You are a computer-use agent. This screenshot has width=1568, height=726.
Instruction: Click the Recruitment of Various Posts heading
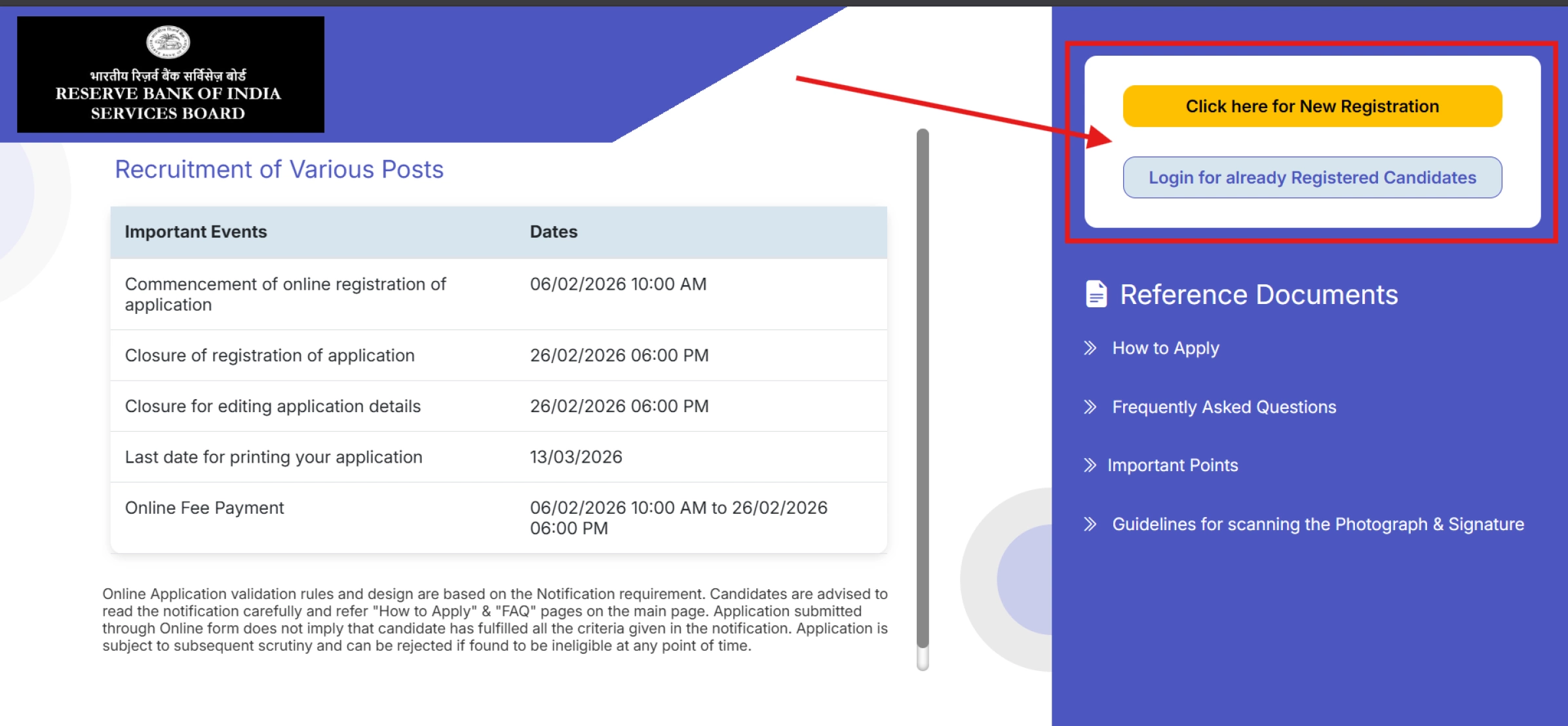(278, 169)
